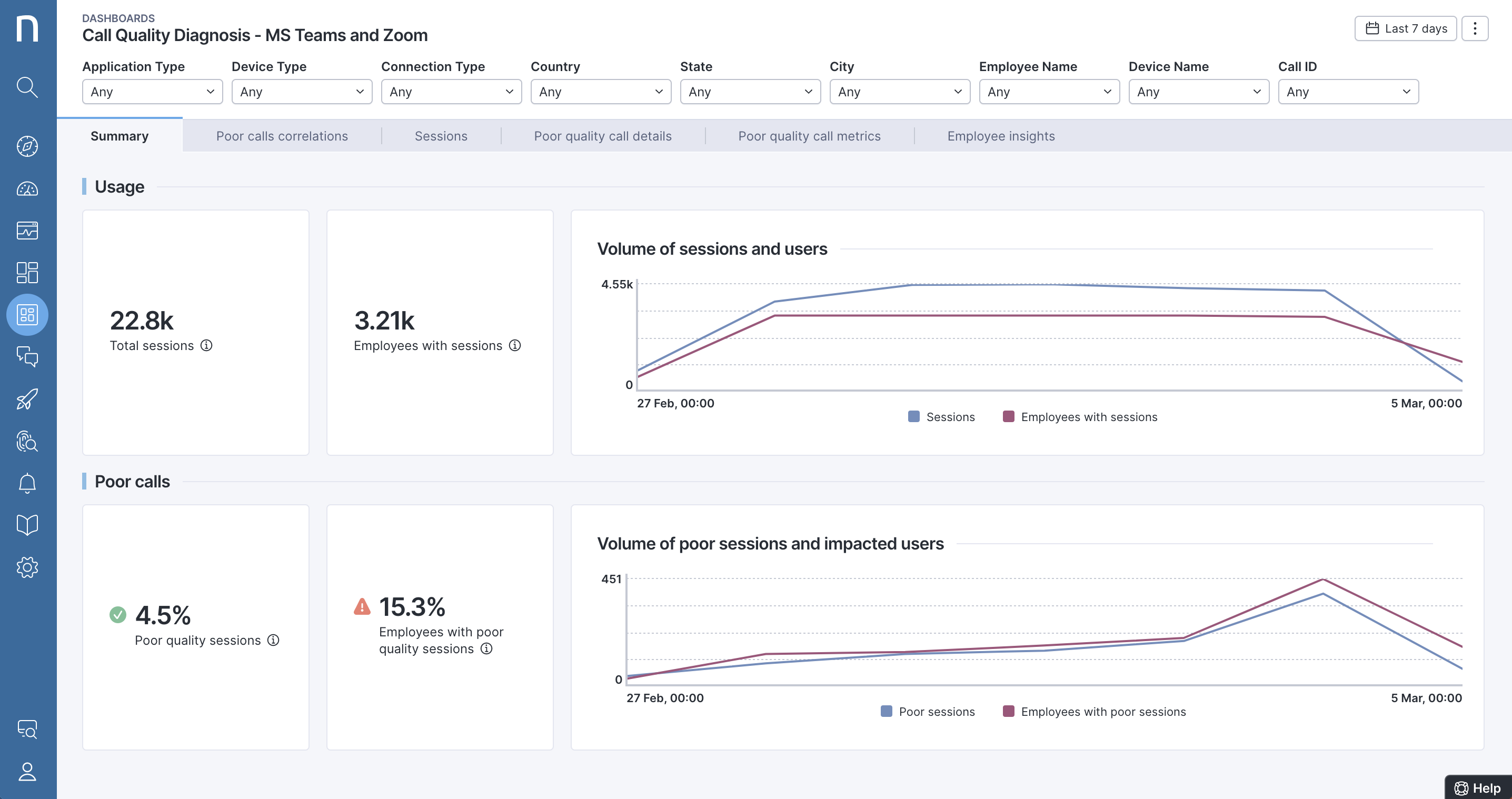The width and height of the screenshot is (1512, 799).
Task: Click the compass explore icon in sidebar
Action: tap(27, 146)
